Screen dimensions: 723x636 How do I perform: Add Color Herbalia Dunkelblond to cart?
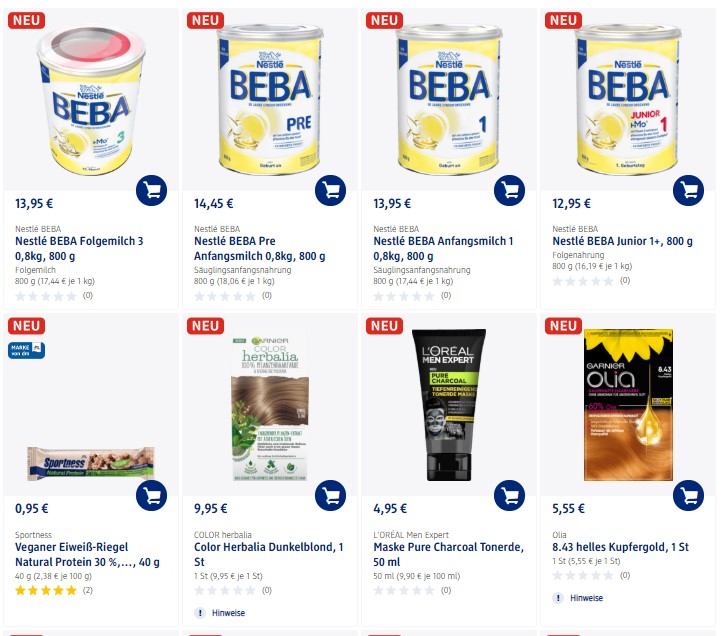click(x=330, y=495)
